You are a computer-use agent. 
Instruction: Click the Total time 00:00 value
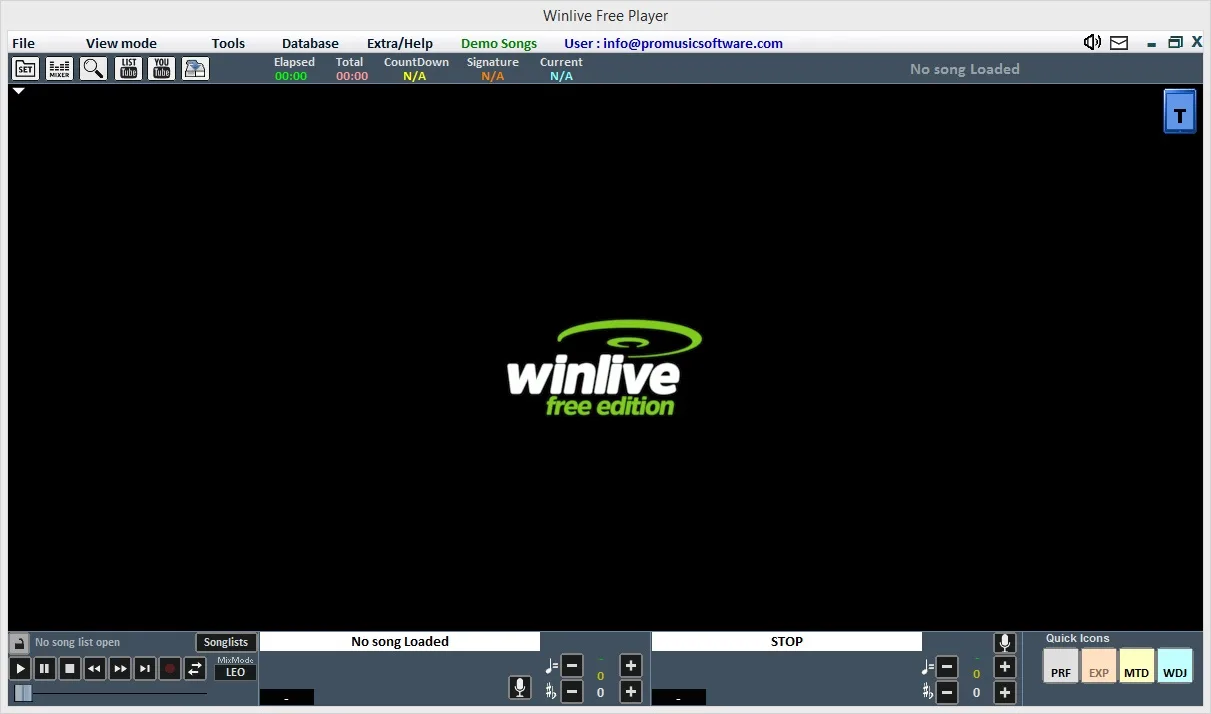pyautogui.click(x=352, y=76)
